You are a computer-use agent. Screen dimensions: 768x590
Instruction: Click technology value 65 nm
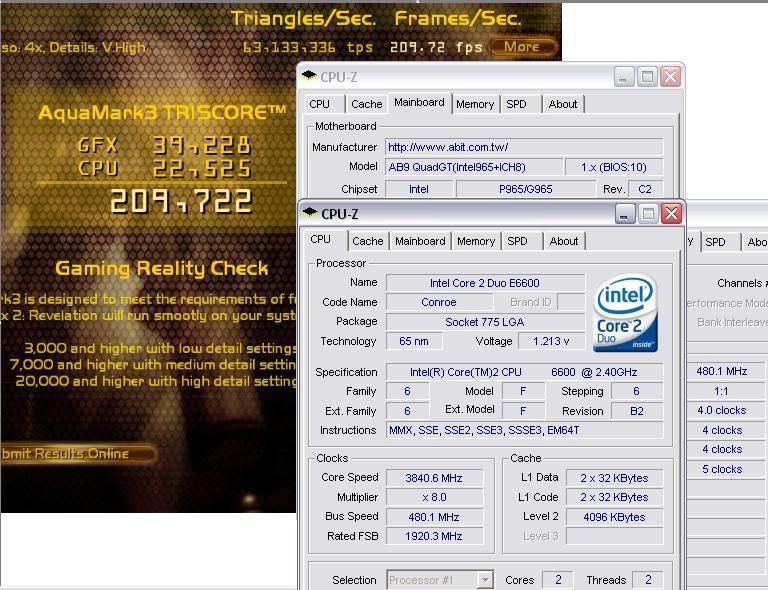point(414,341)
